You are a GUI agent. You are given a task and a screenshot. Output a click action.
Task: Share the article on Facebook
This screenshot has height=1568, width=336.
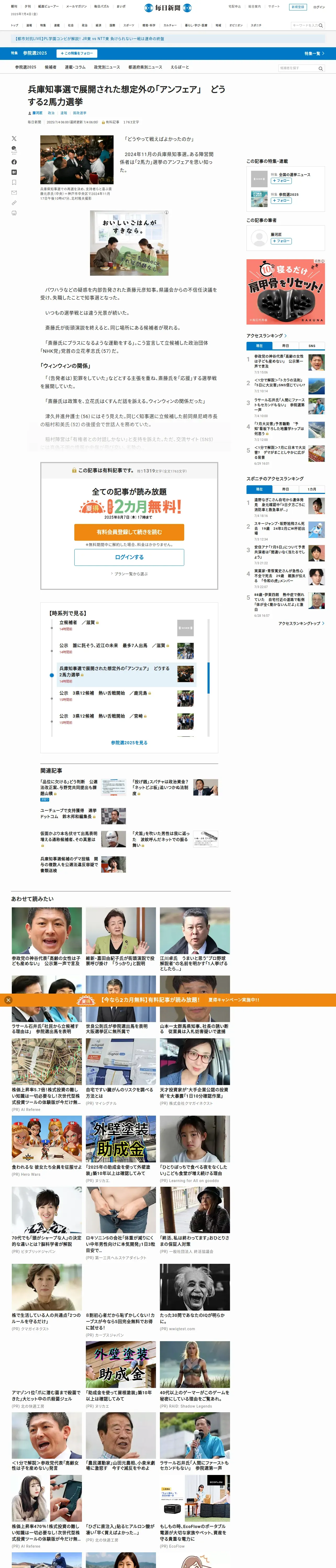pyautogui.click(x=14, y=162)
